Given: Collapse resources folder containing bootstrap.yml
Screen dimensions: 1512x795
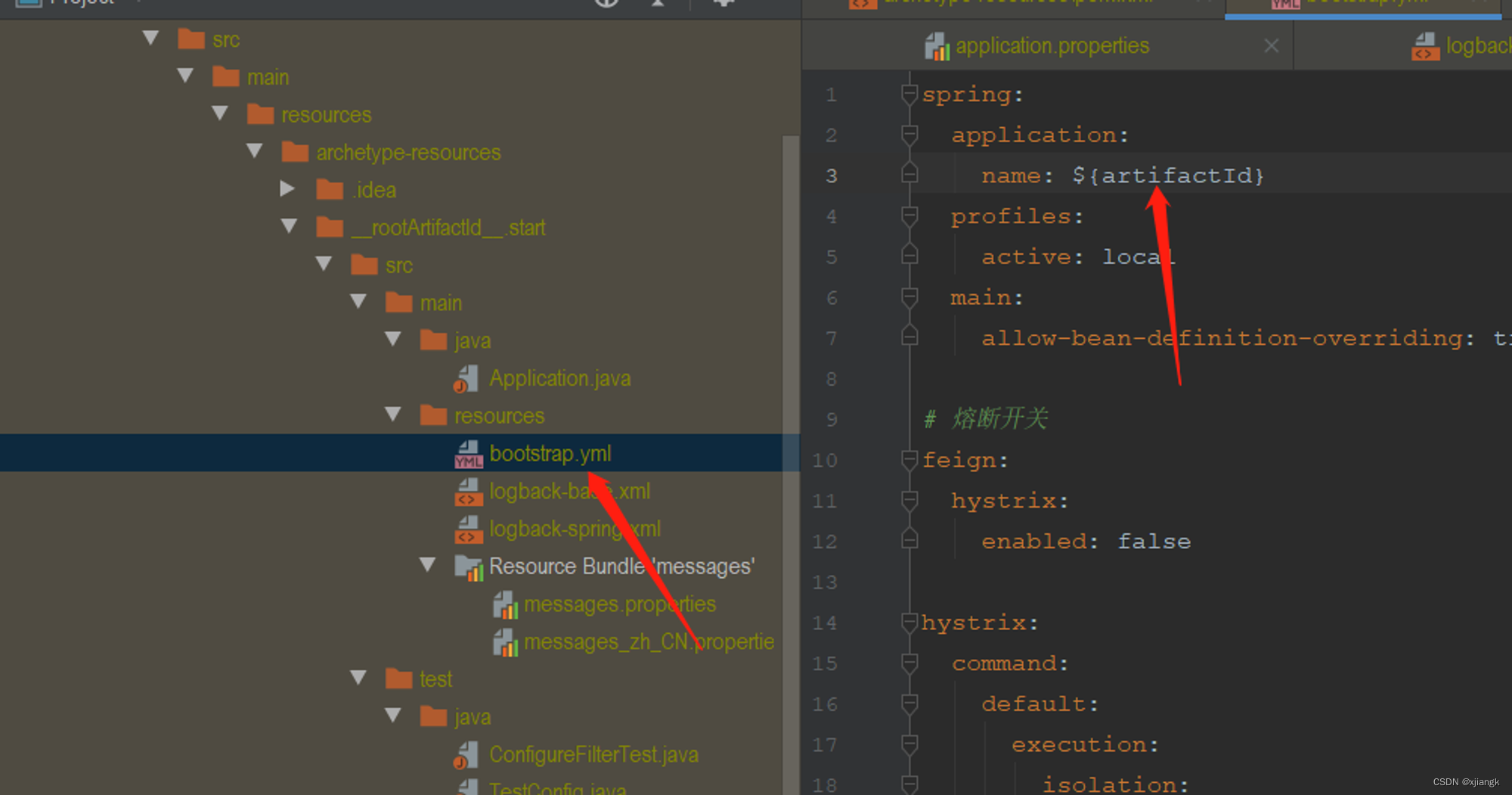Looking at the screenshot, I should tap(393, 415).
